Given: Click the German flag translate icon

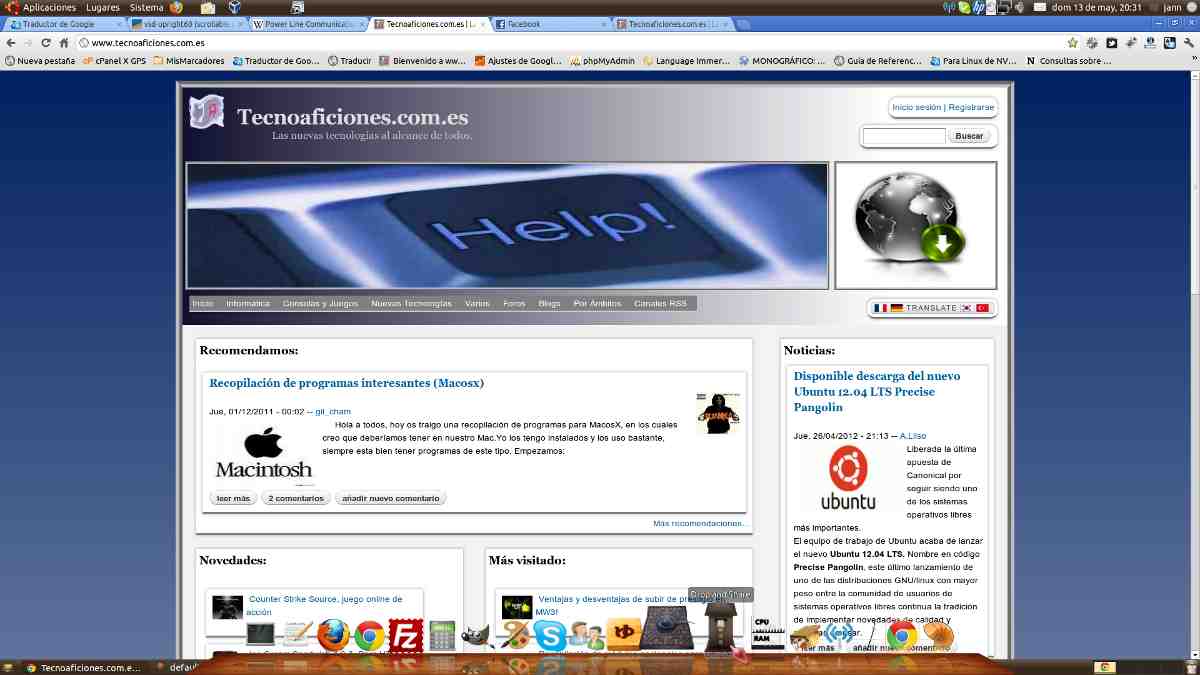Looking at the screenshot, I should coord(897,308).
